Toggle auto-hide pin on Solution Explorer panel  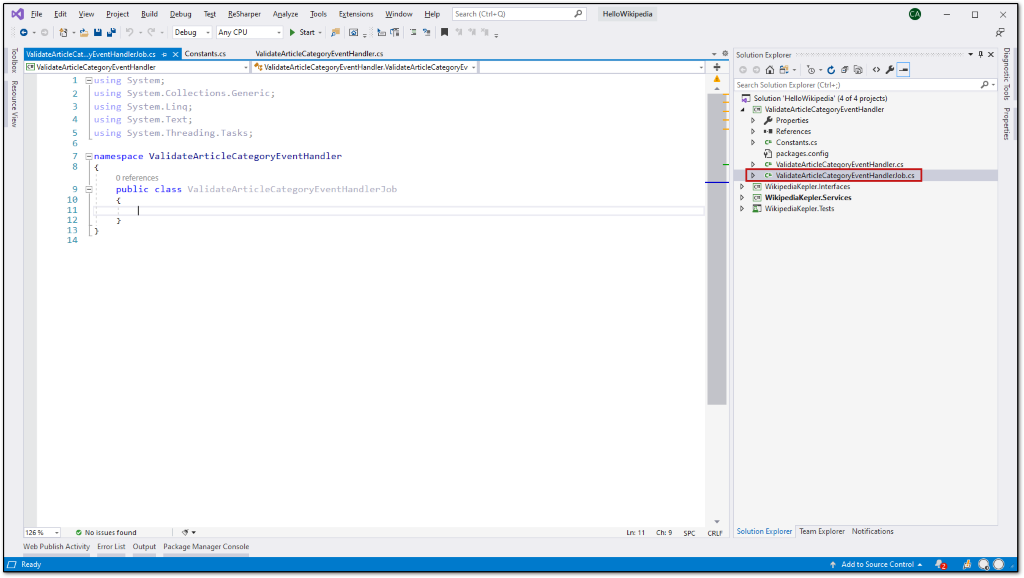tap(980, 55)
